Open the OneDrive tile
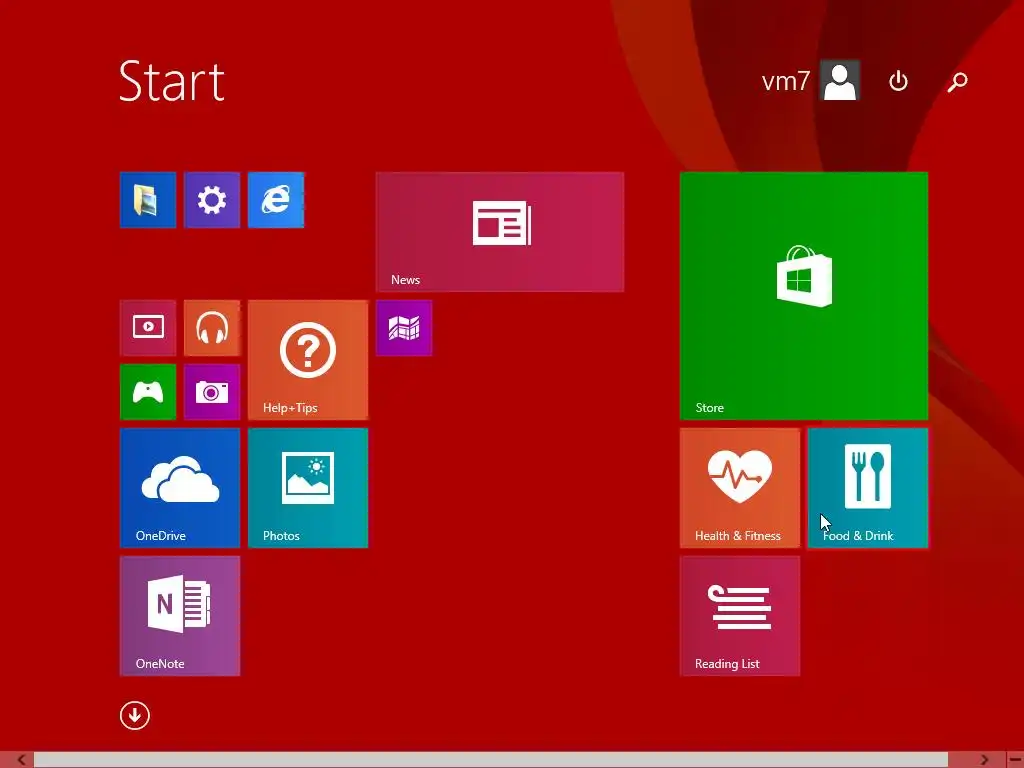The width and height of the screenshot is (1024, 768). tap(180, 488)
